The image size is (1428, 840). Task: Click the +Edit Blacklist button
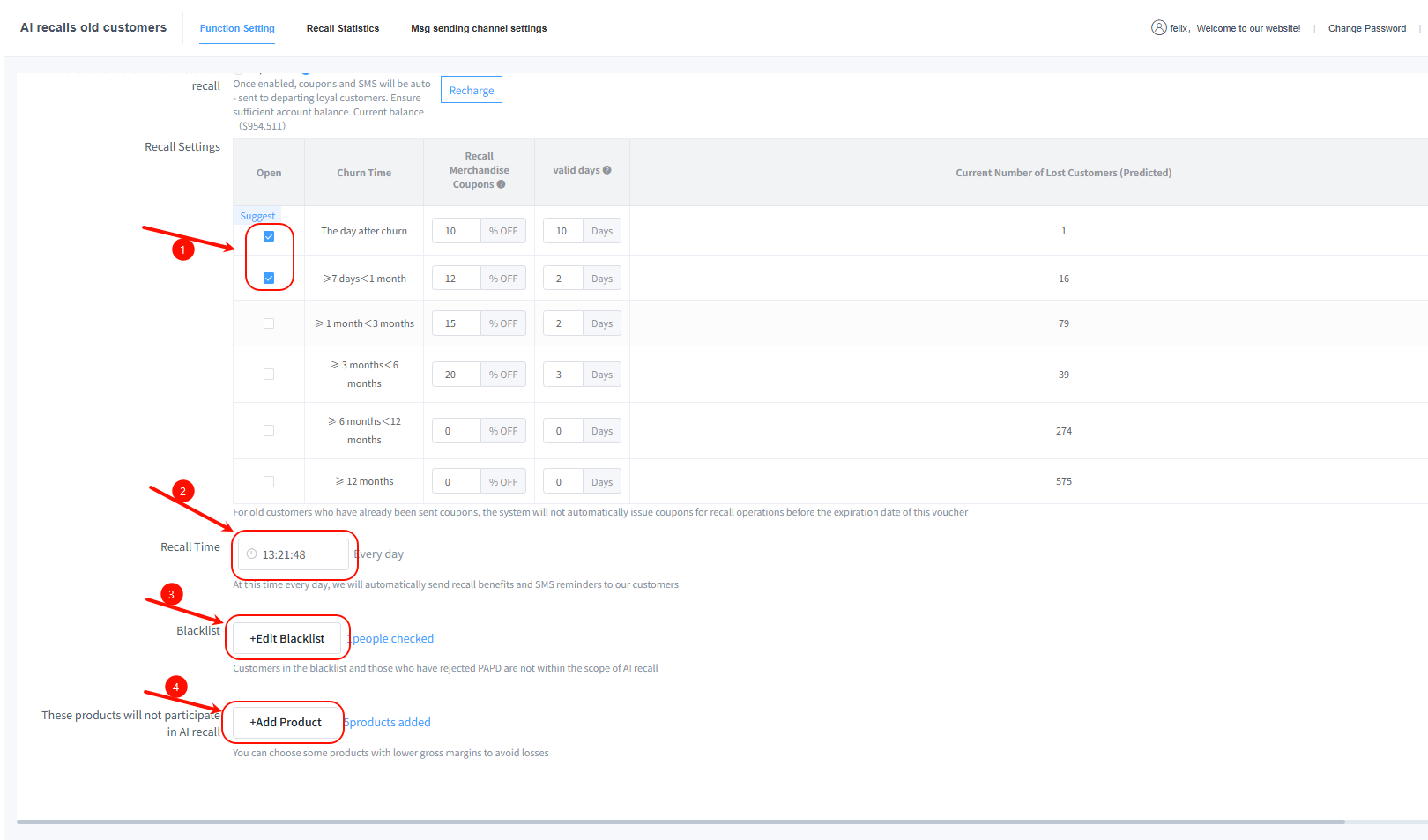[286, 638]
